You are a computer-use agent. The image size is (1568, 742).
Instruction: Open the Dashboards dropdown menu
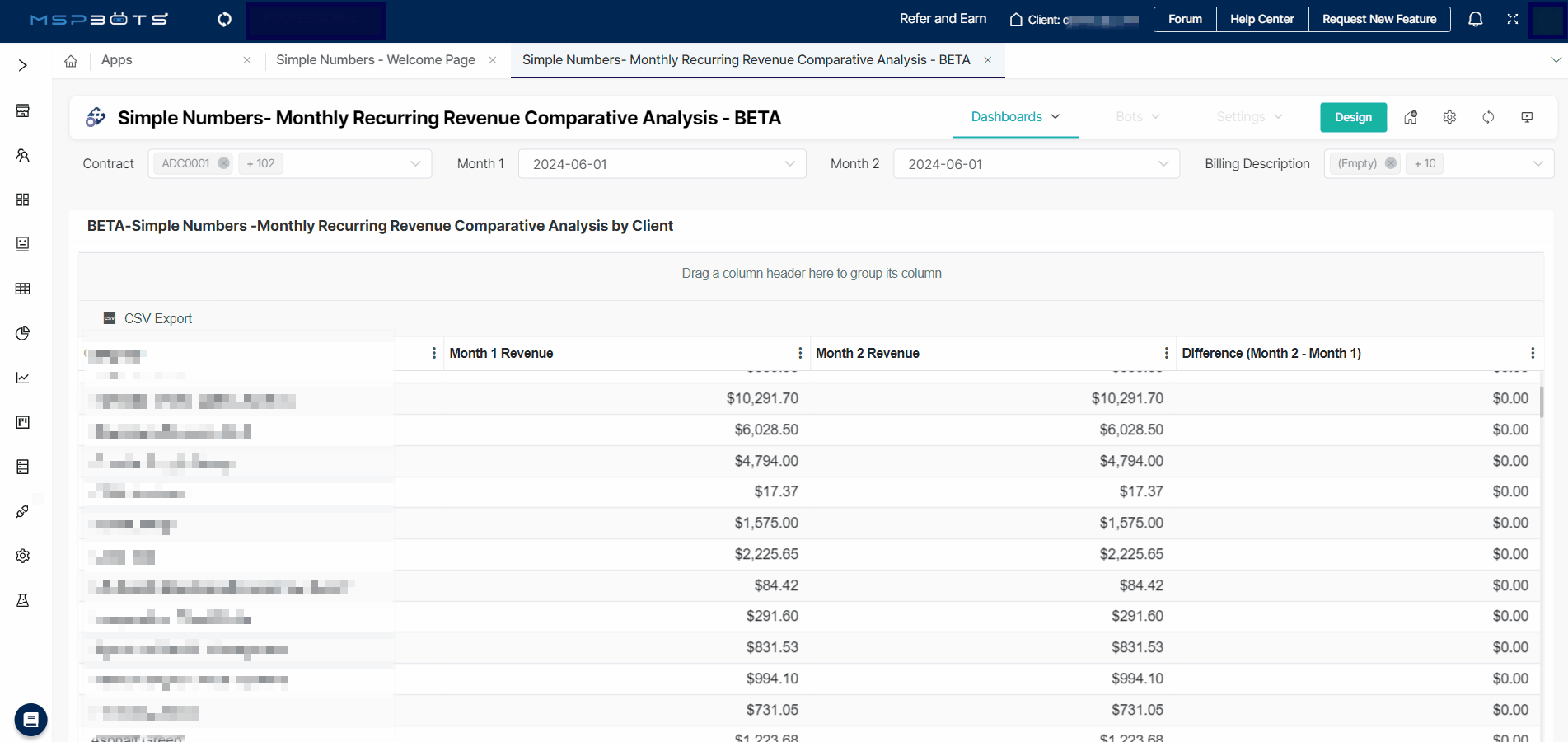pos(1015,117)
